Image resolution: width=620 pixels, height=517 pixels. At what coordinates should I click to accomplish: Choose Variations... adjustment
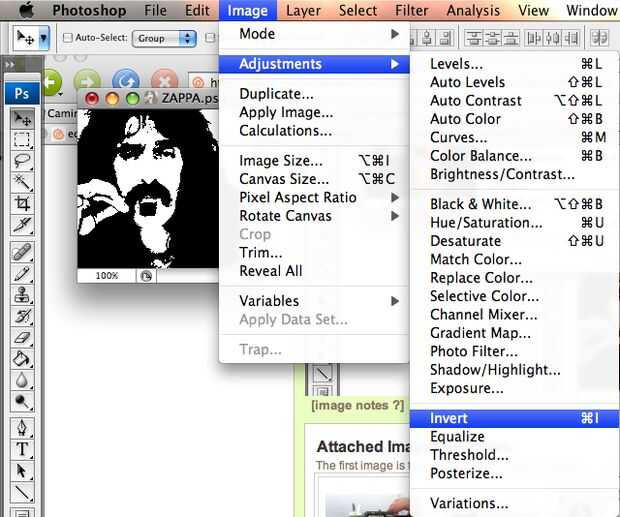tap(515, 504)
